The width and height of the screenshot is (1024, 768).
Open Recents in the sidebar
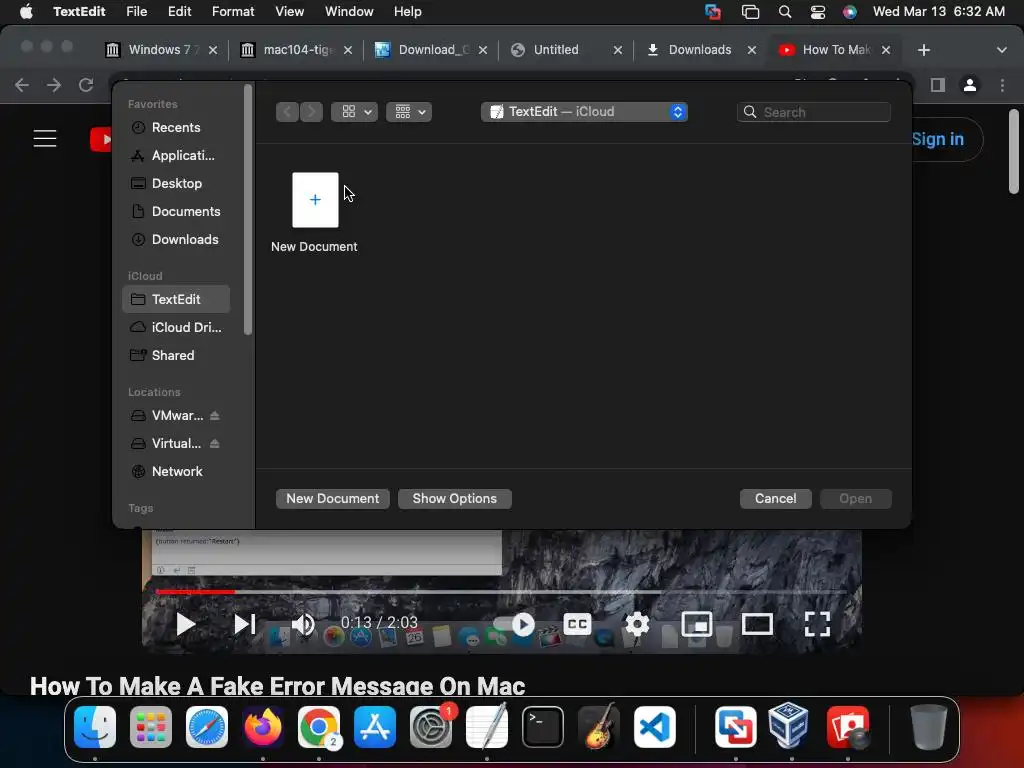pos(175,127)
